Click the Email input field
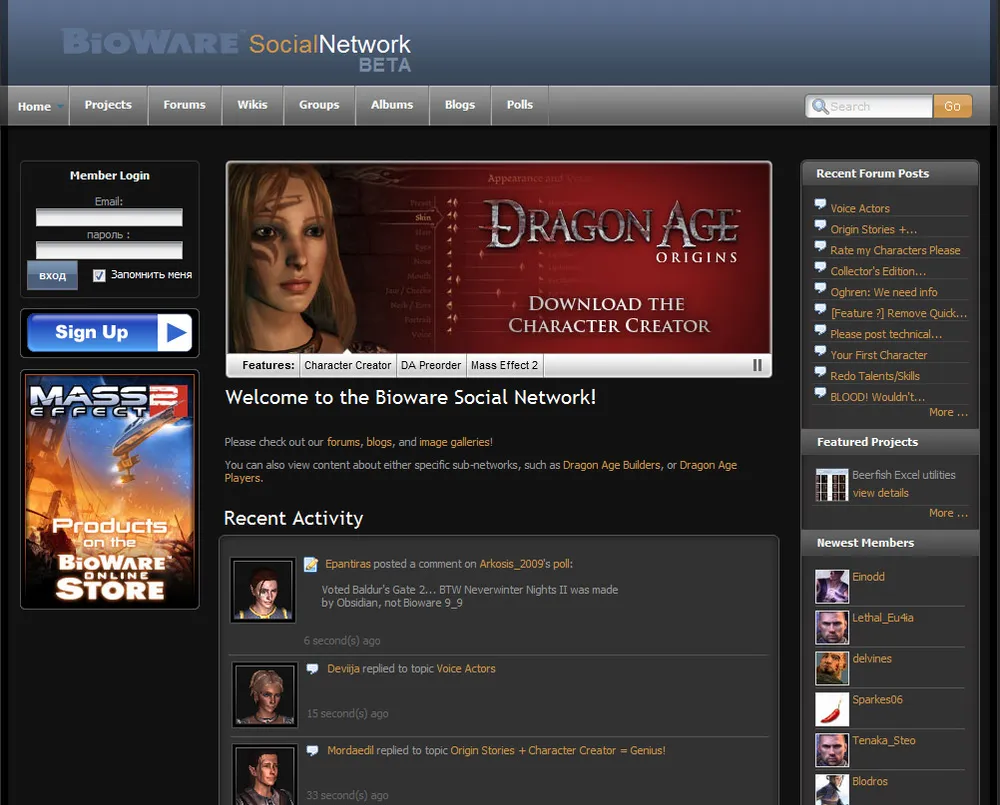The image size is (1000, 805). pyautogui.click(x=109, y=218)
